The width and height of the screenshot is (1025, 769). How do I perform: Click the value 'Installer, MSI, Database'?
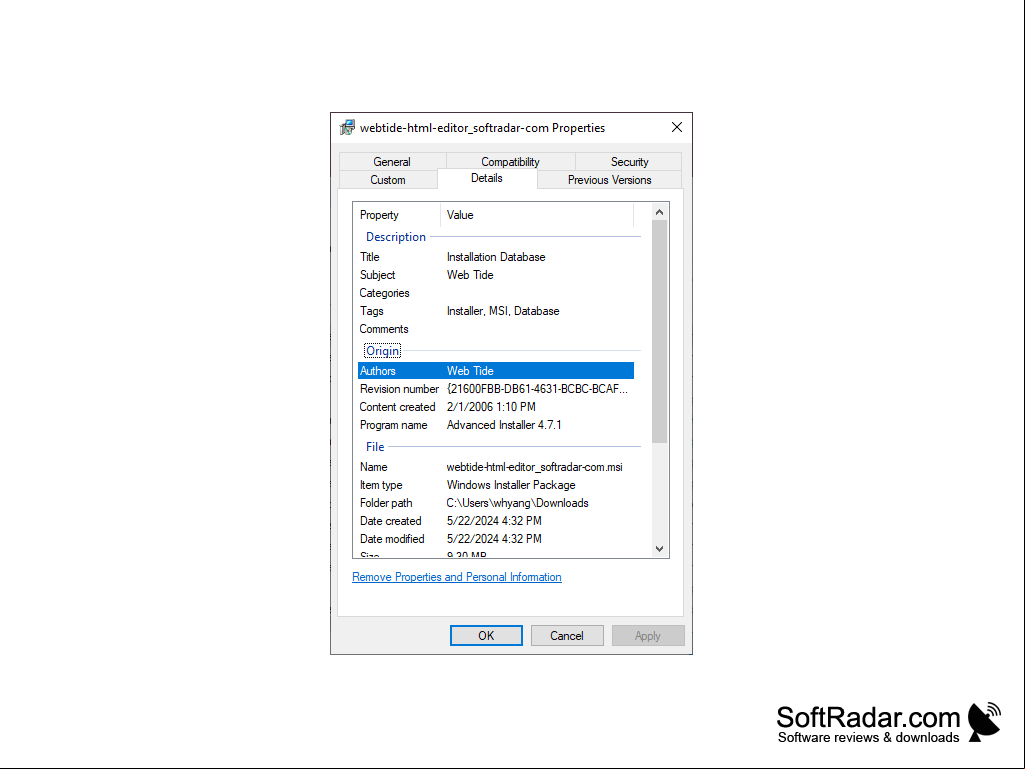(x=503, y=311)
